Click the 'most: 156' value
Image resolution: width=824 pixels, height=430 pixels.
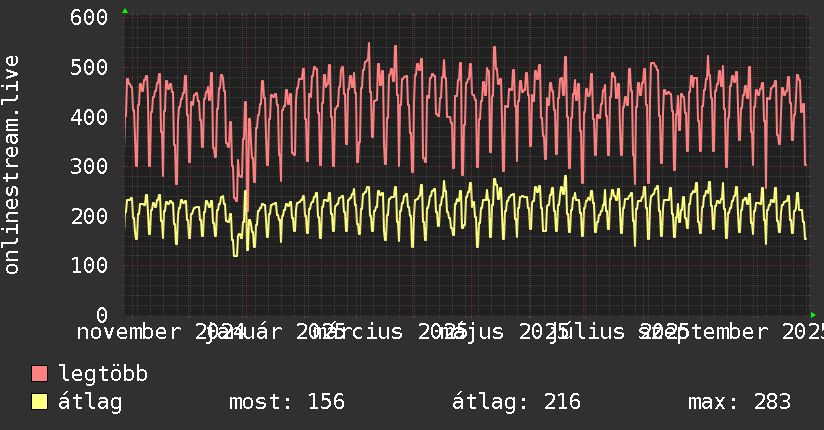[x=287, y=402]
